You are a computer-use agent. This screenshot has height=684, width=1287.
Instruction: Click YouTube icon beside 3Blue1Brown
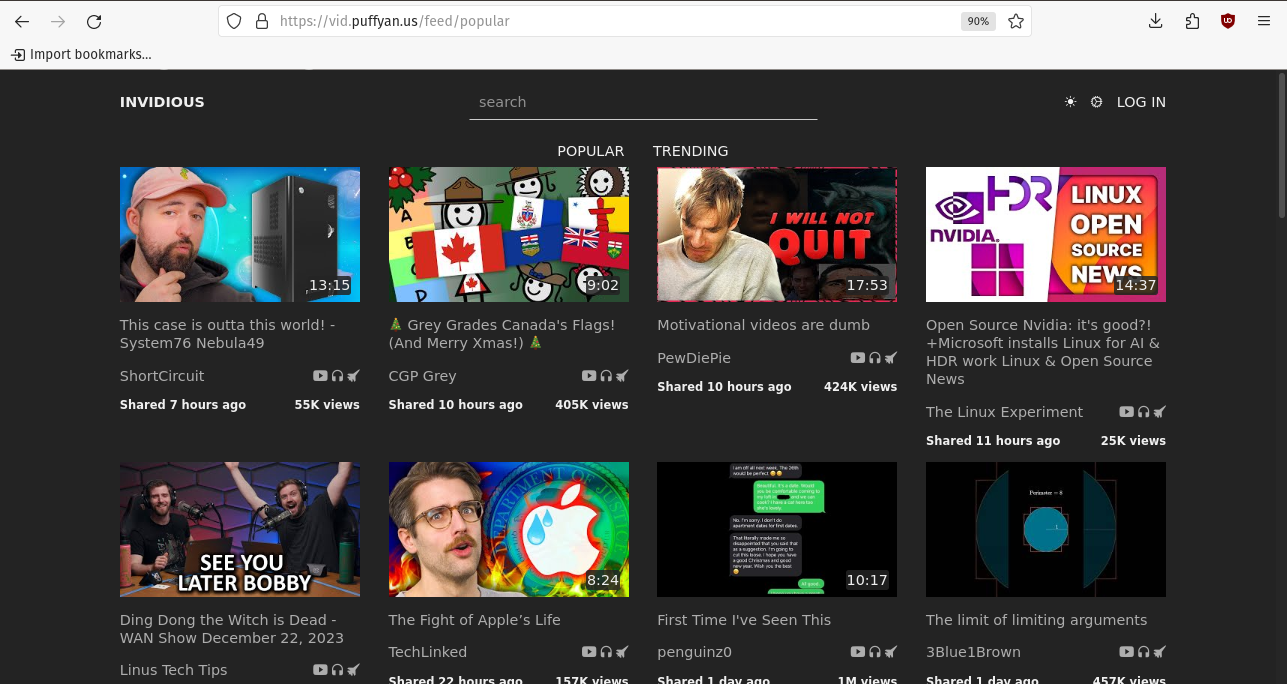pos(1127,652)
